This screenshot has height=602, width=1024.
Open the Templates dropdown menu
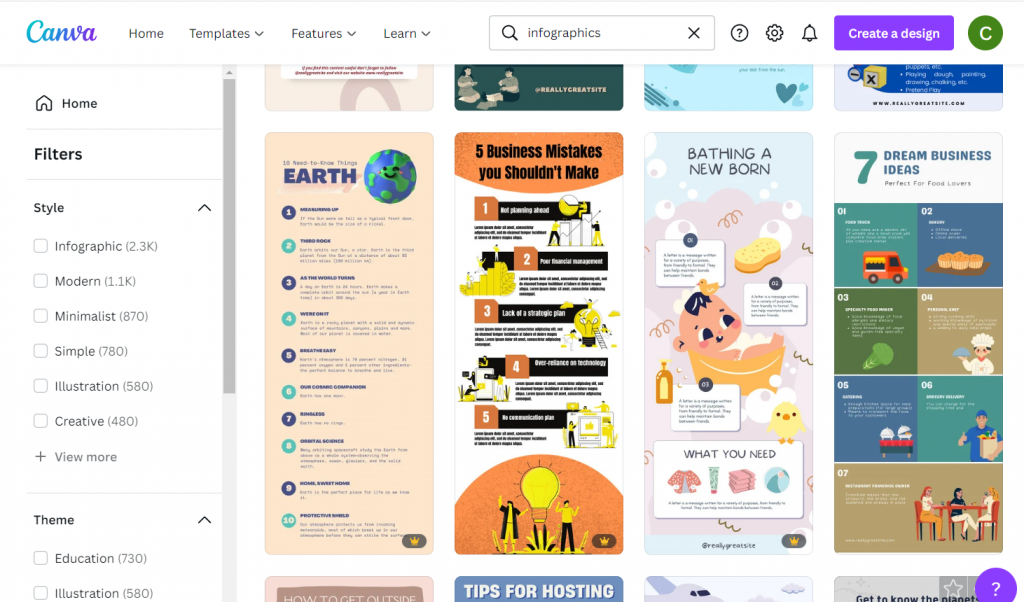(226, 33)
